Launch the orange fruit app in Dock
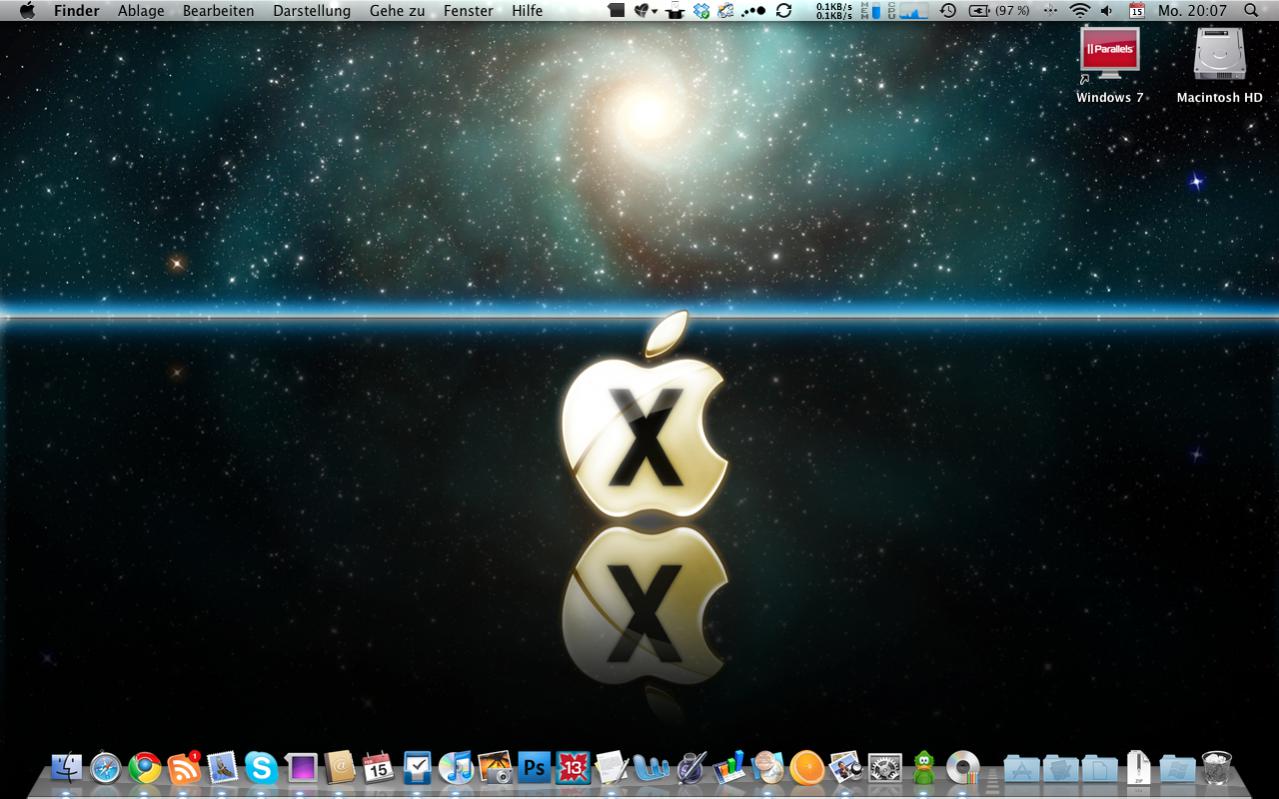1279x799 pixels. click(807, 767)
